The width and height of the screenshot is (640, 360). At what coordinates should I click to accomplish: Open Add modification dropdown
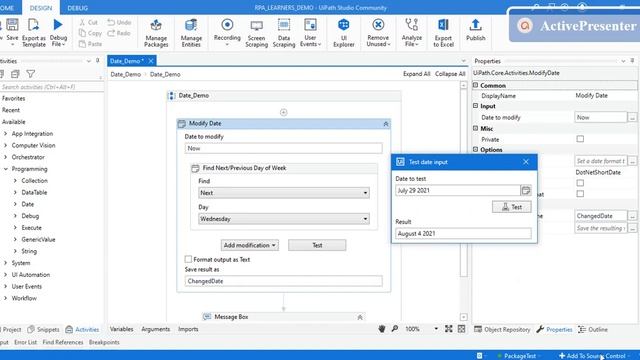tap(250, 245)
